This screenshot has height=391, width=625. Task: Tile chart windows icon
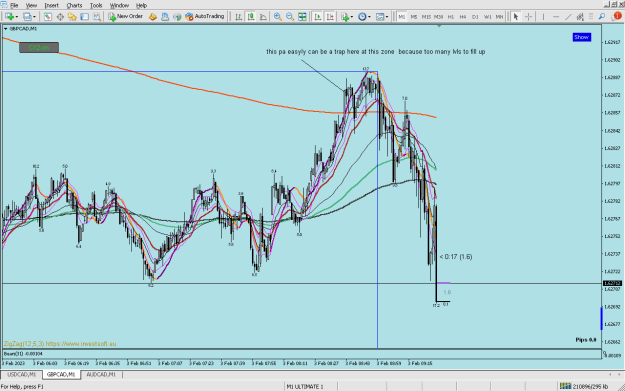click(x=303, y=17)
